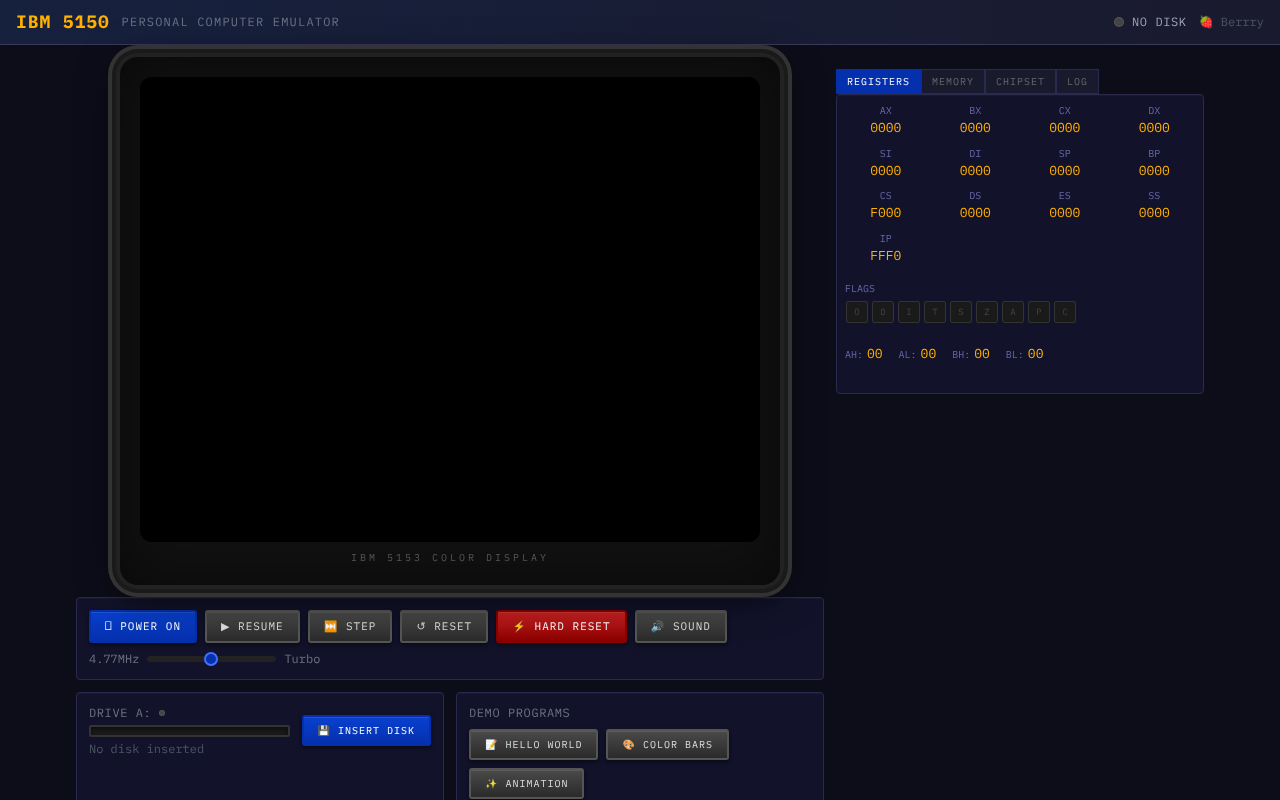Click the Zero (Z) flag indicator
The height and width of the screenshot is (800, 1280).
(x=987, y=312)
